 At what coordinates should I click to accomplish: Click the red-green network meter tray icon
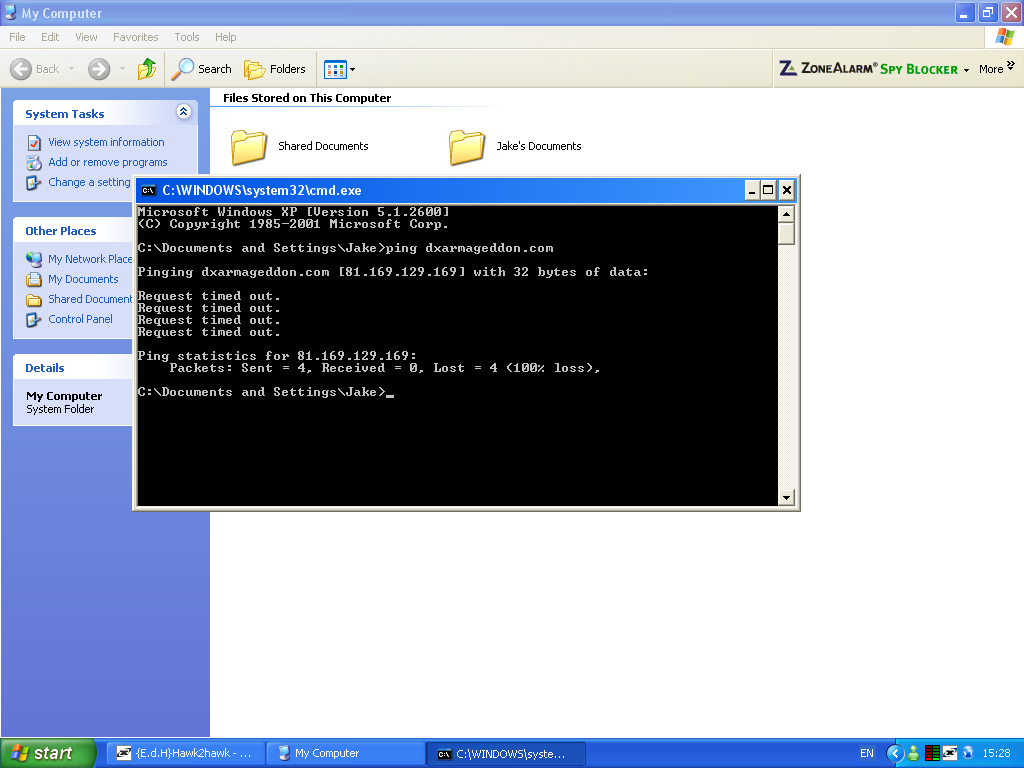click(932, 753)
